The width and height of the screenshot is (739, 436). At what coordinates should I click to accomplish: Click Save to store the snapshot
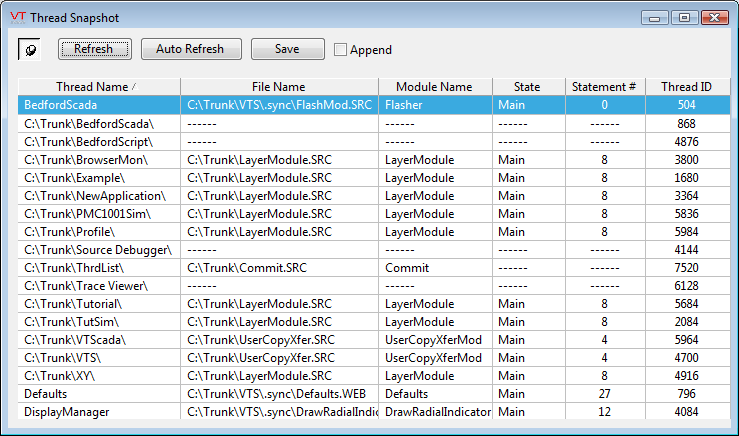click(x=287, y=49)
